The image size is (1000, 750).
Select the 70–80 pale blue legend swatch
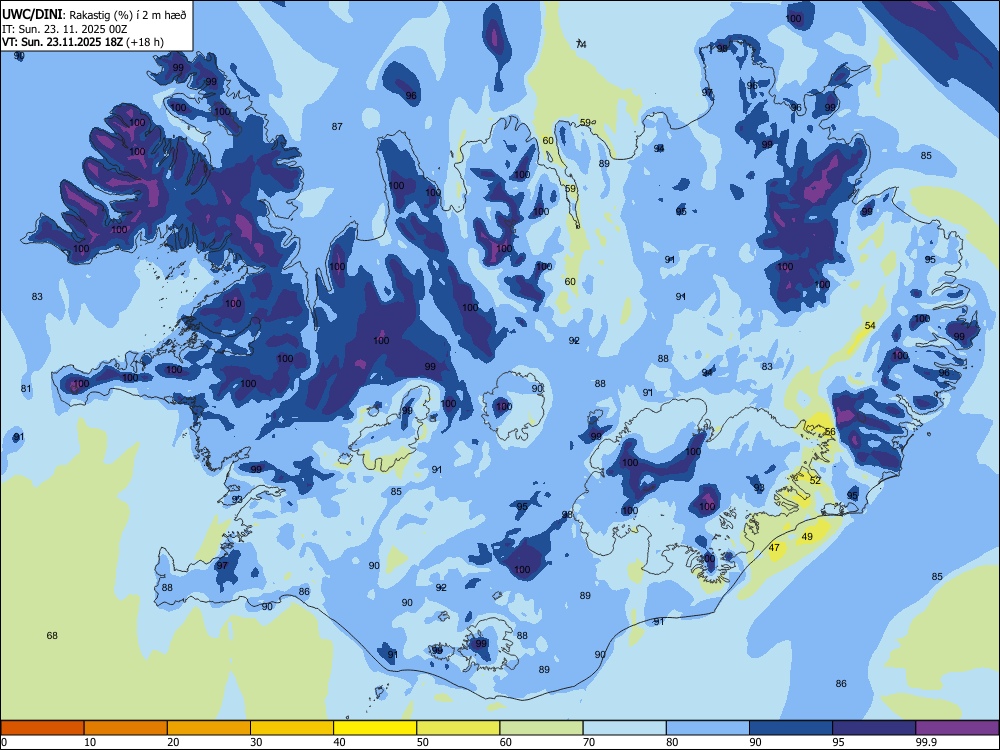click(625, 728)
